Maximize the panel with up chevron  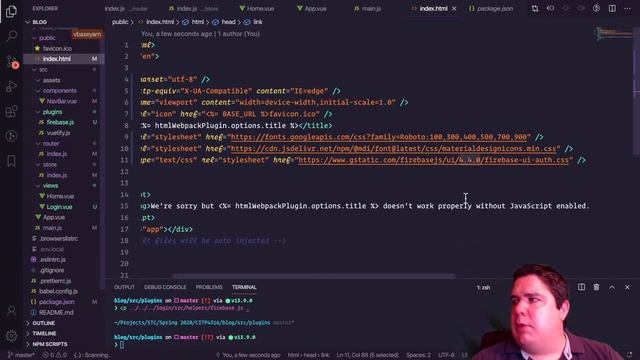612,287
